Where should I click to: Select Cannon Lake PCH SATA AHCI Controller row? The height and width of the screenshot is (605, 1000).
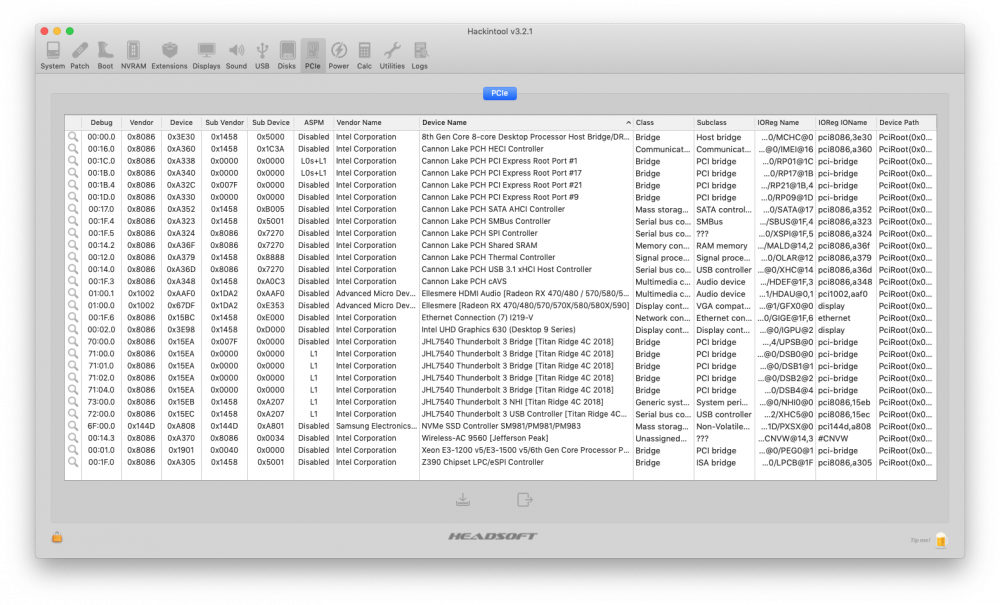point(500,209)
